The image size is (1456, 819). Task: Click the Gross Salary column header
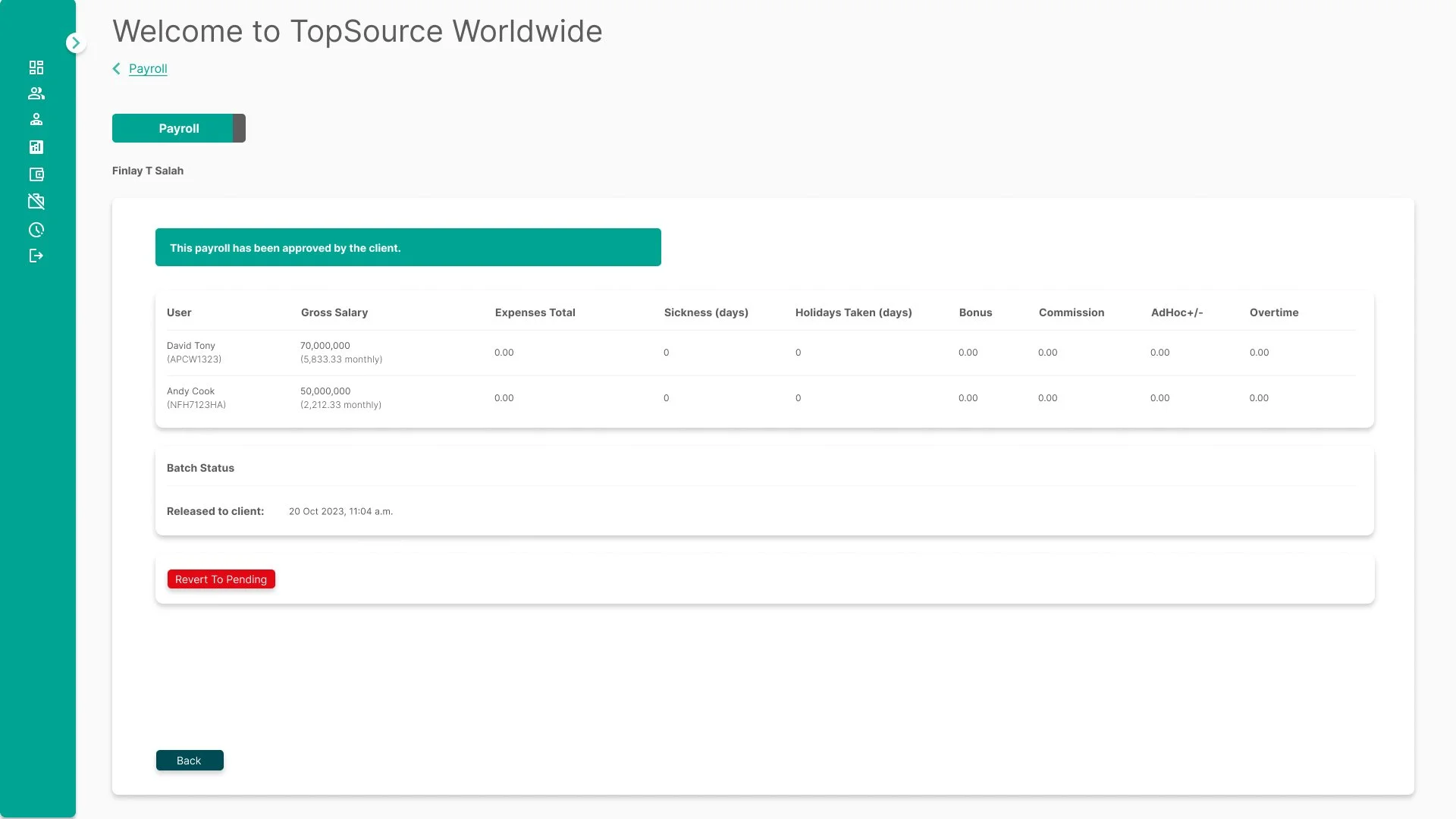[334, 312]
